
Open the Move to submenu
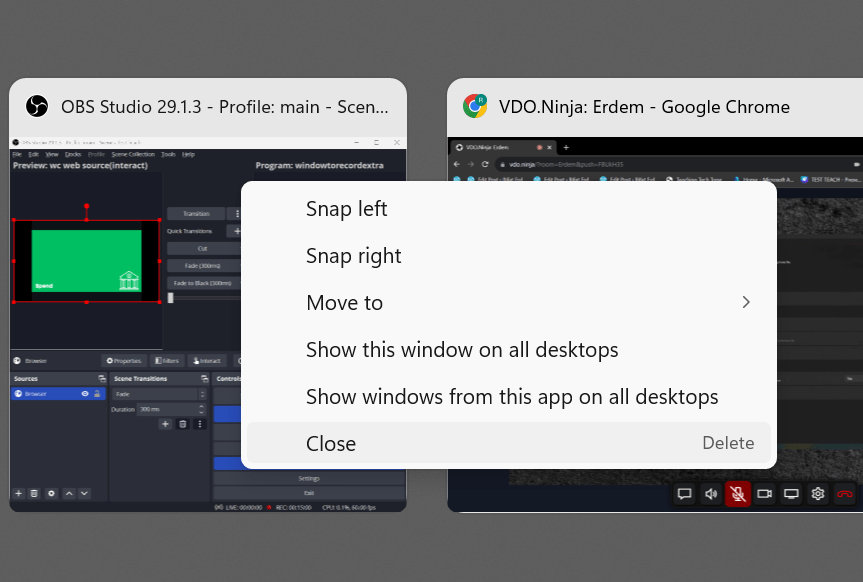point(509,302)
